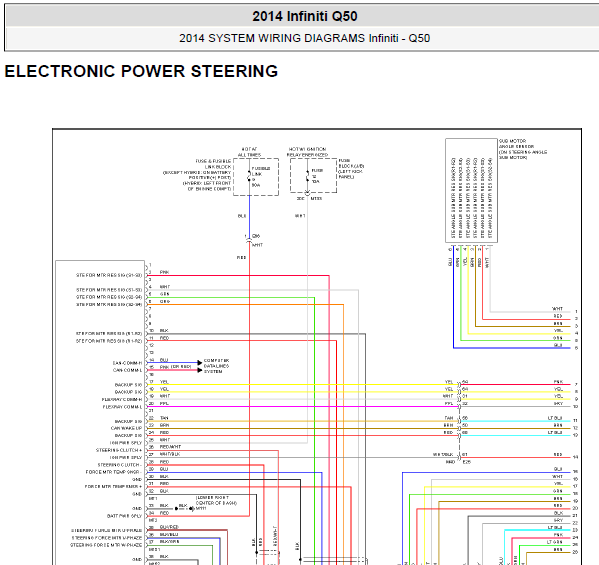Viewport: 599px width, 565px height.
Task: Click the 'ELECTRONIC POWER STEERING' heading
Action: pos(141,71)
